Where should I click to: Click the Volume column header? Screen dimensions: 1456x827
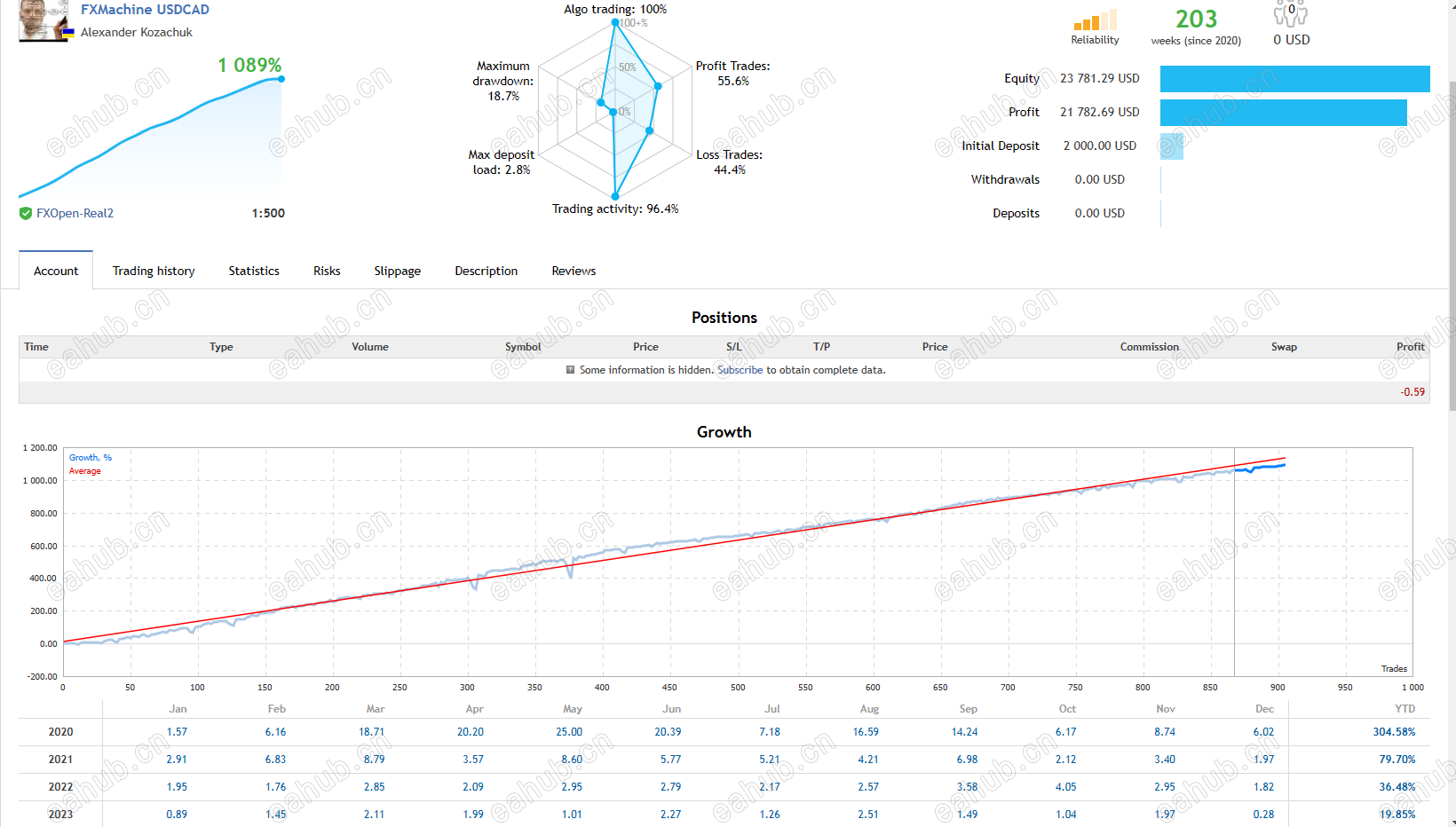[370, 347]
